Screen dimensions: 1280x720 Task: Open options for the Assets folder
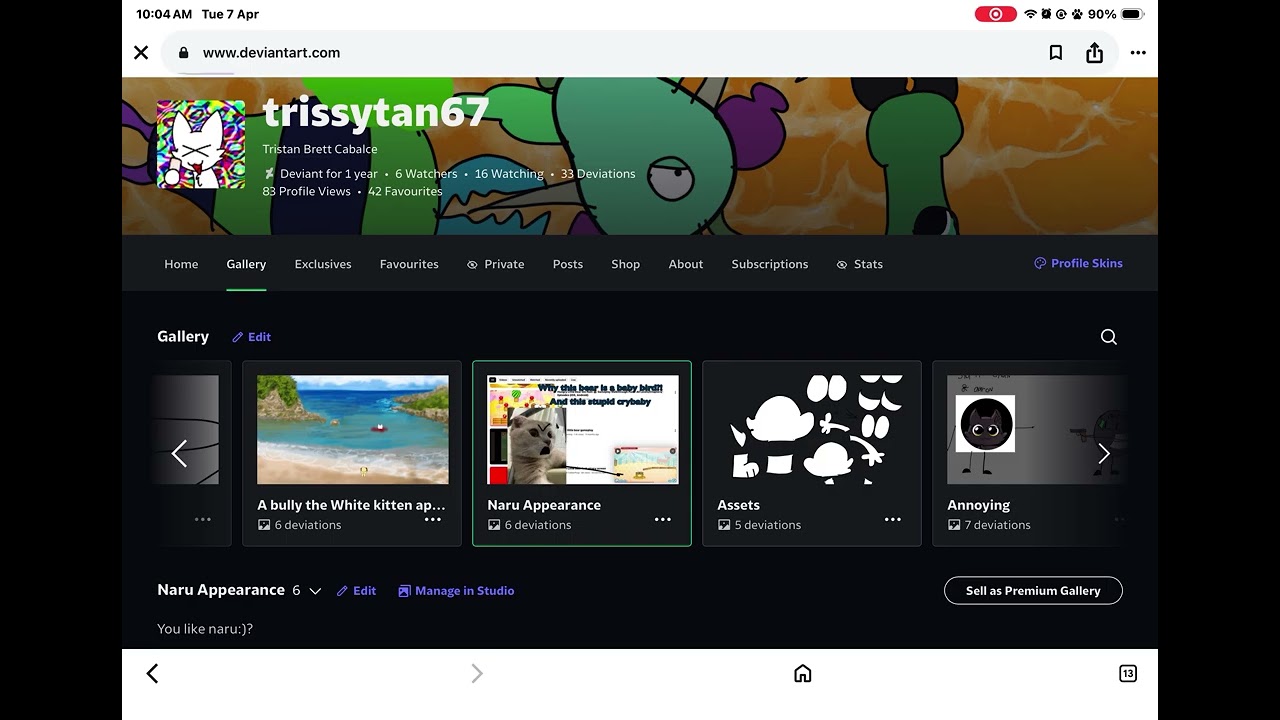[893, 520]
